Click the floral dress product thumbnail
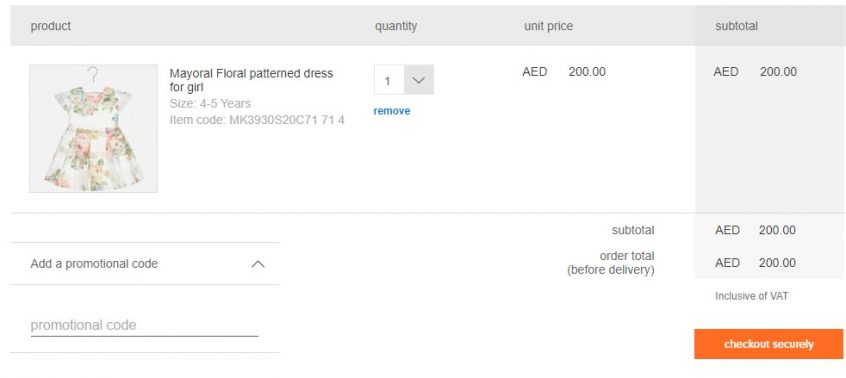The height and width of the screenshot is (378, 846). [x=93, y=128]
